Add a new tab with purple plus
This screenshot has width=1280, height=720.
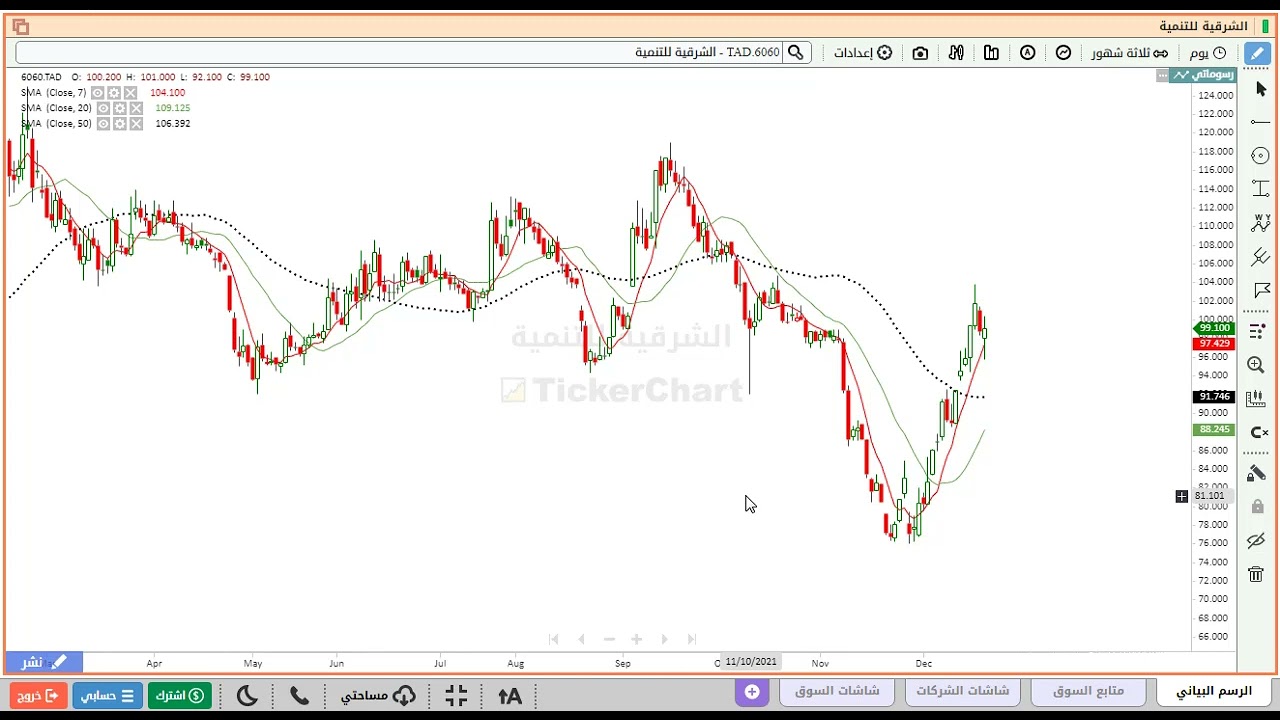coord(752,691)
